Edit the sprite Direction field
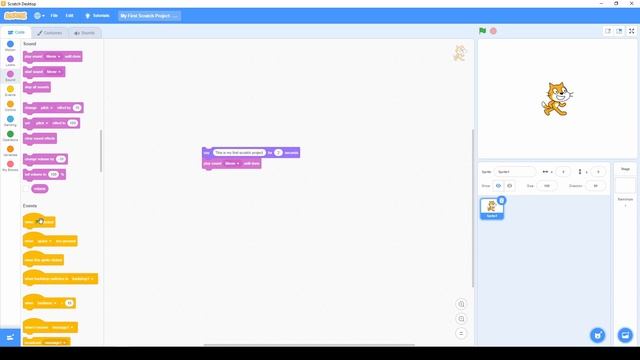 [595, 186]
